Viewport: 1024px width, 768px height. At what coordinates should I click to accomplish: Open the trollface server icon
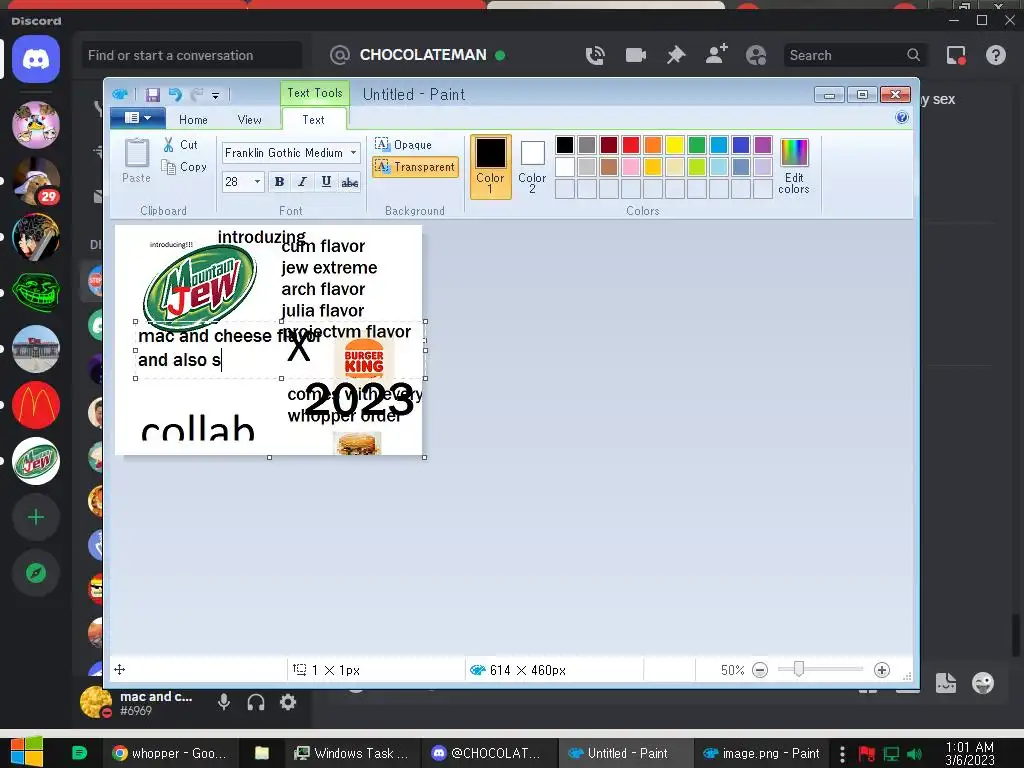tap(36, 293)
